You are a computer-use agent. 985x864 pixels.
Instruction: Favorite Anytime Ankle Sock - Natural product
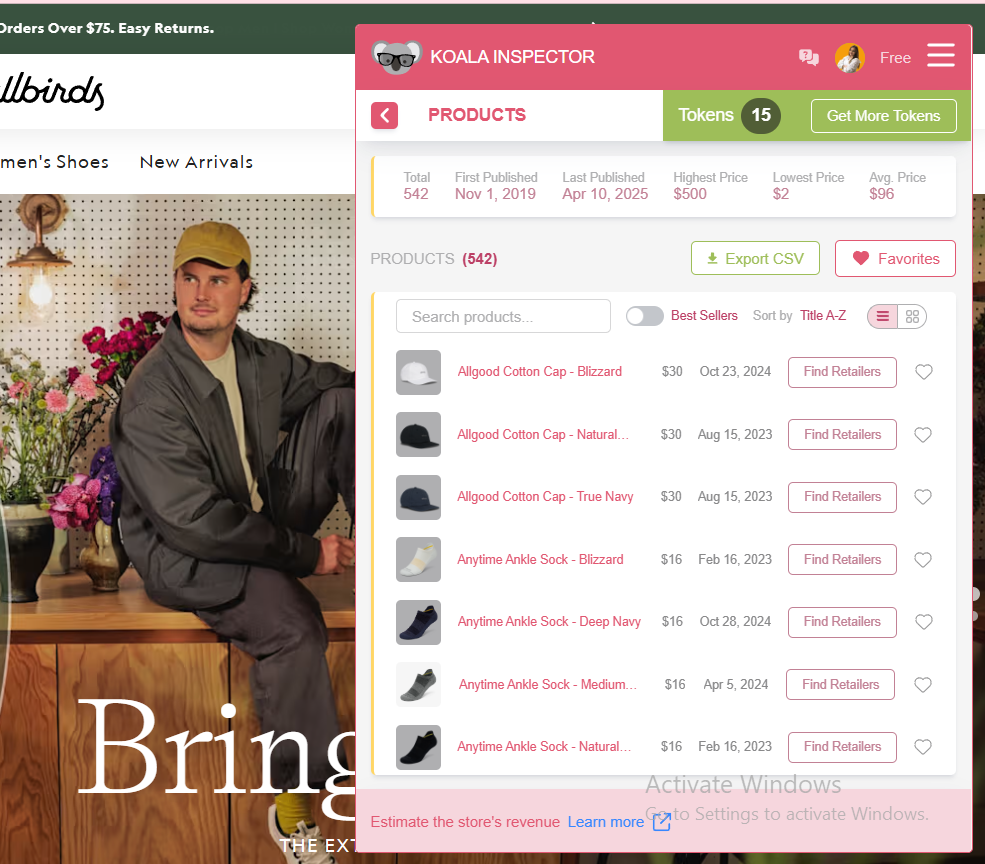[x=923, y=747]
